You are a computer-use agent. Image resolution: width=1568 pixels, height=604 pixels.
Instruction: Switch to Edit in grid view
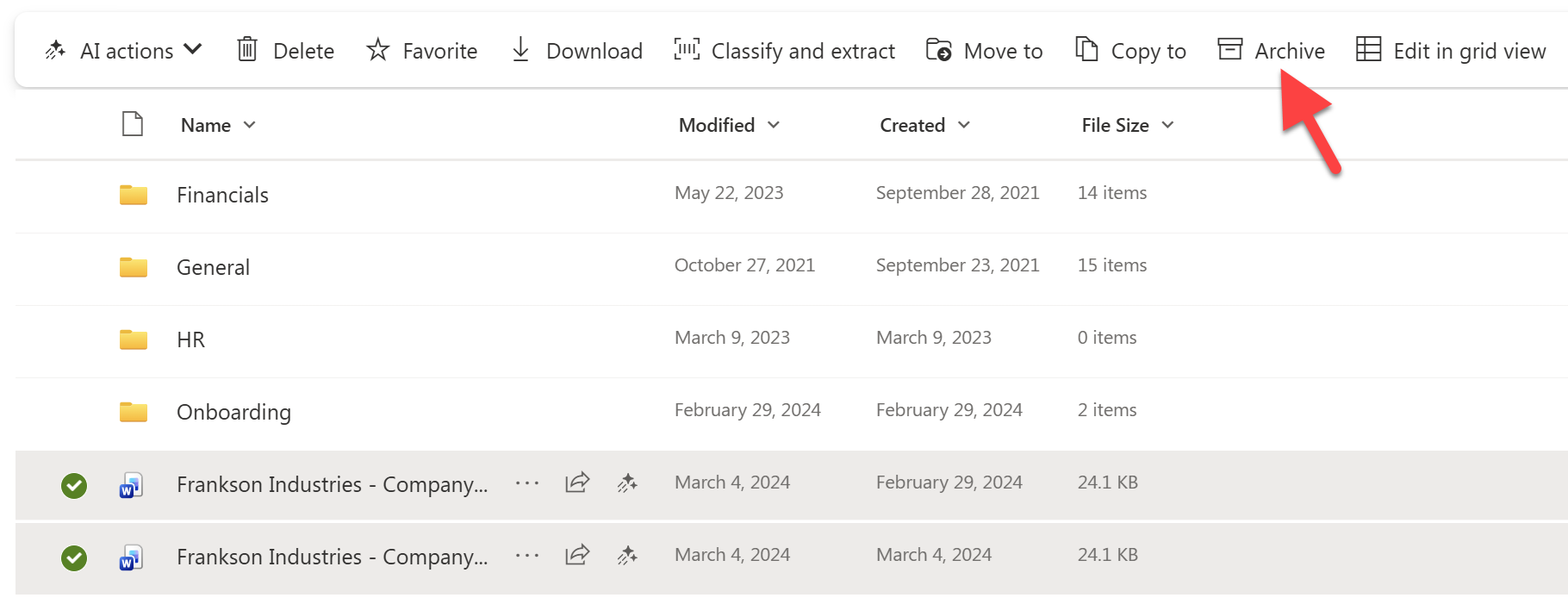click(1451, 51)
